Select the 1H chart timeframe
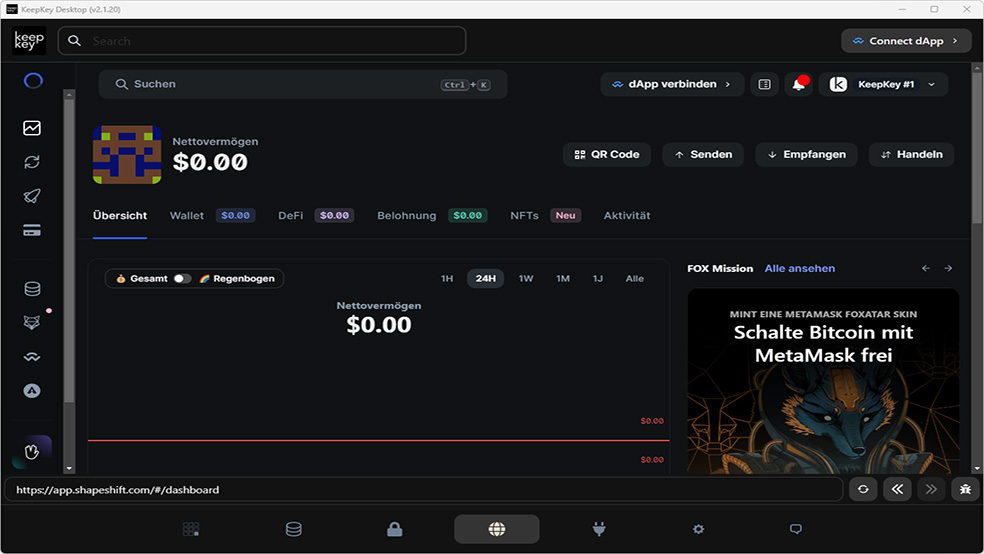Image resolution: width=984 pixels, height=554 pixels. click(447, 279)
